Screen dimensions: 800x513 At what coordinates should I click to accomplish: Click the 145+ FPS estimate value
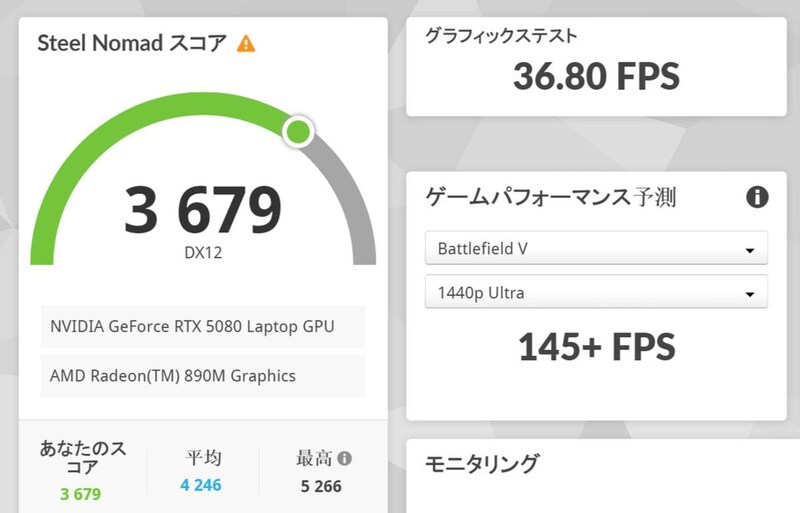(596, 347)
